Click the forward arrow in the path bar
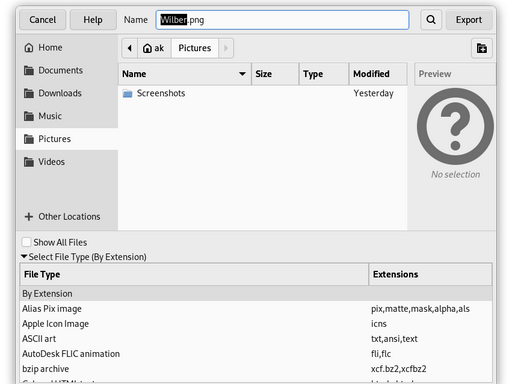Screen dimensions: 512x384 (226, 48)
